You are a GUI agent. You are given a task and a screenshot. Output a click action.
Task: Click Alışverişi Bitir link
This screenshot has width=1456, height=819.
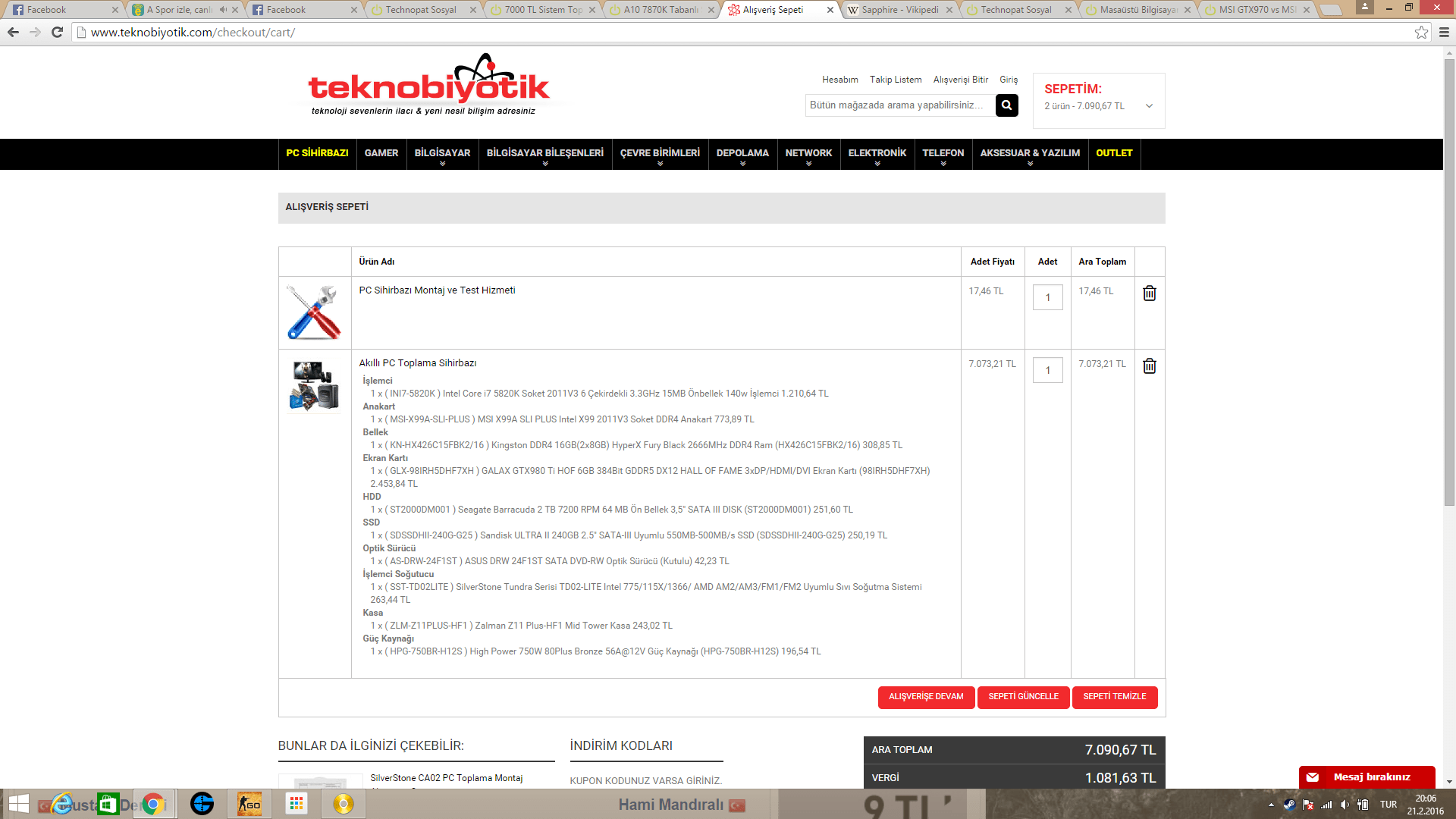[960, 80]
